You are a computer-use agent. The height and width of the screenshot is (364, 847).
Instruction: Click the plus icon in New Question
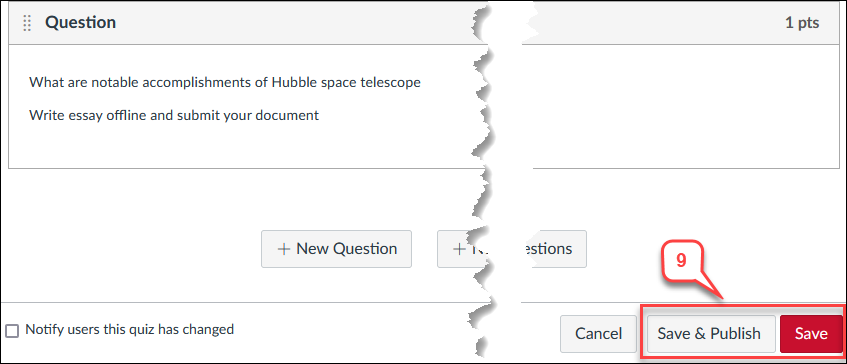coord(284,249)
